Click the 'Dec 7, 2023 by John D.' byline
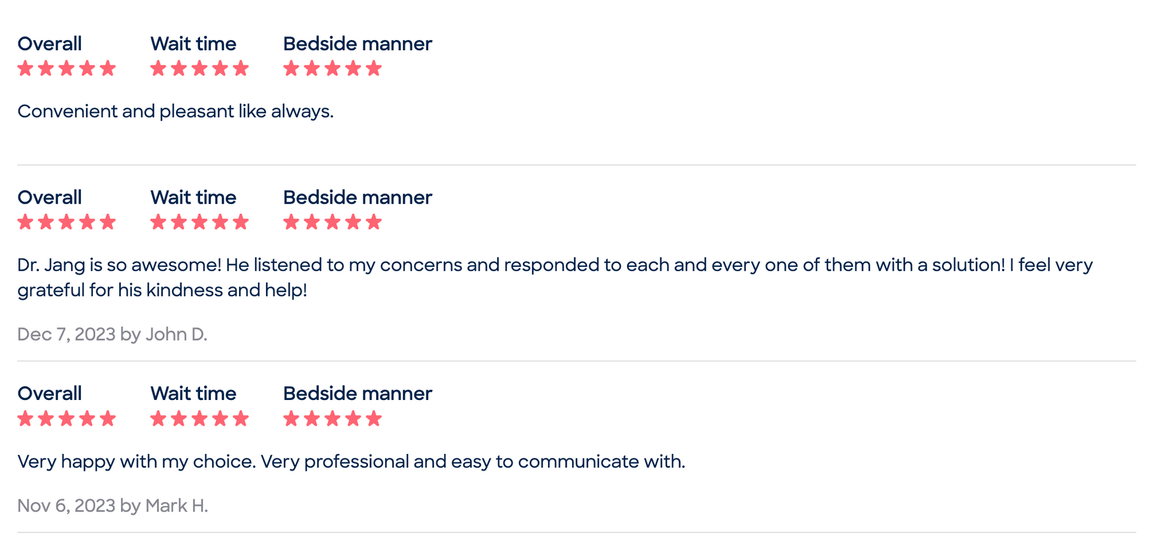1150x534 pixels. [112, 335]
